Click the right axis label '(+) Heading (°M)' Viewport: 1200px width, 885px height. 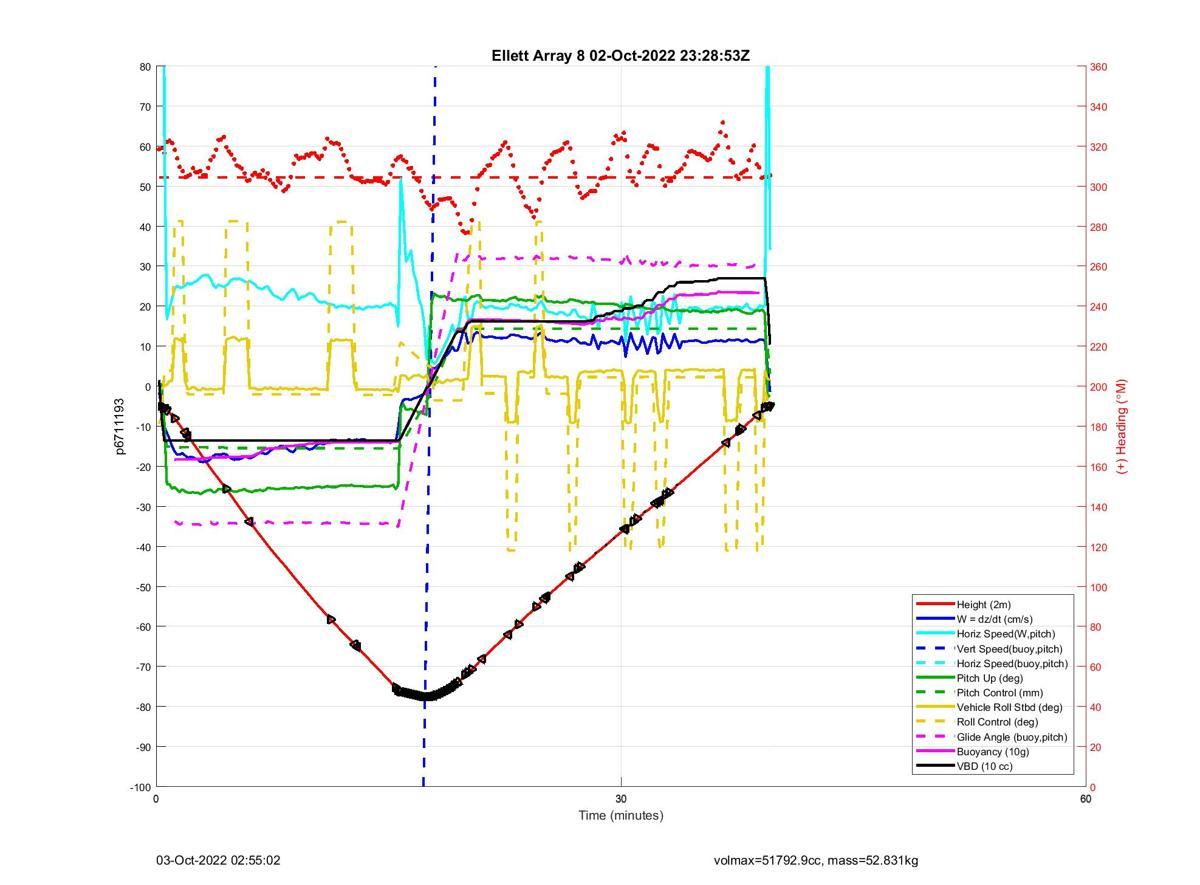[1121, 426]
